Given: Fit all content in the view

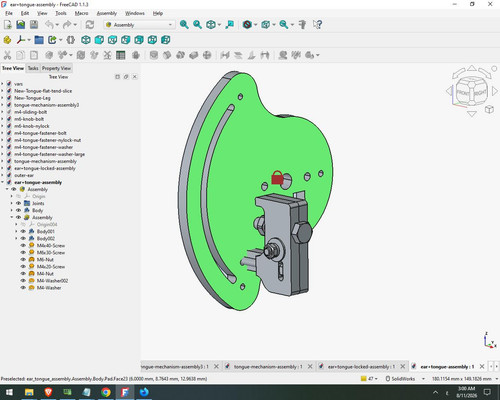Looking at the screenshot, I should [184, 25].
